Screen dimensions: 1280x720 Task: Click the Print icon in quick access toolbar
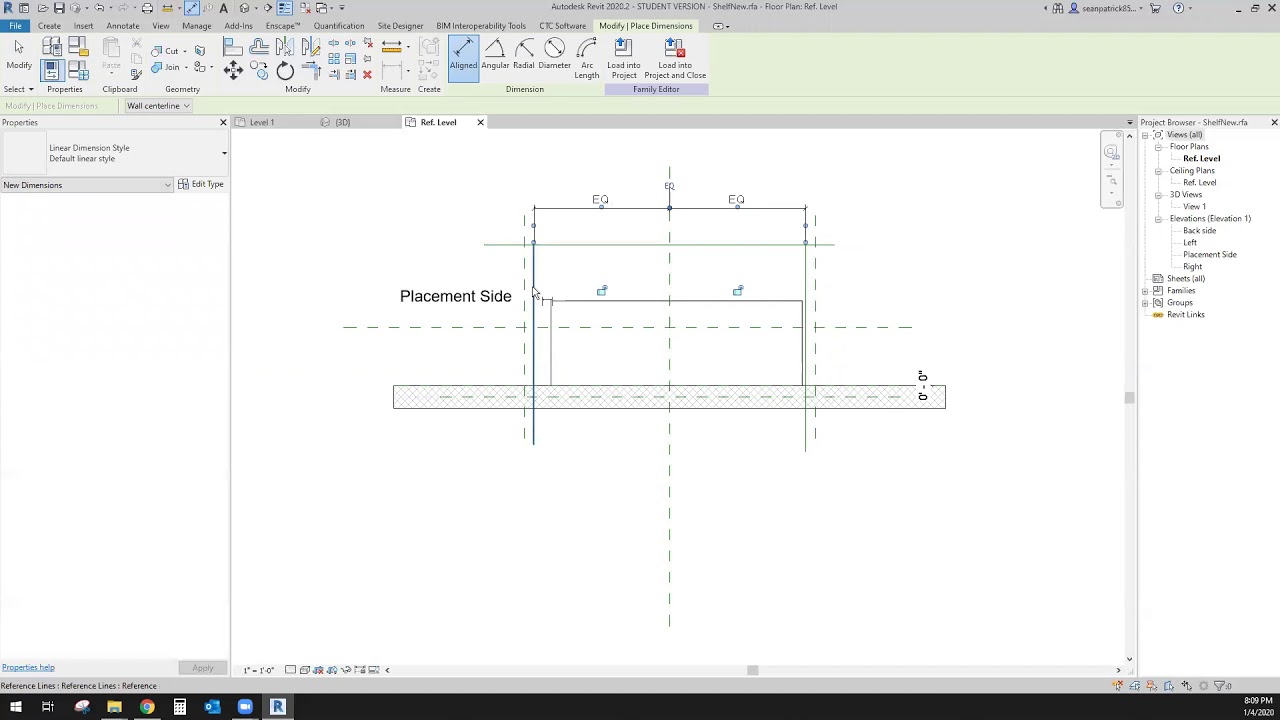tap(147, 8)
